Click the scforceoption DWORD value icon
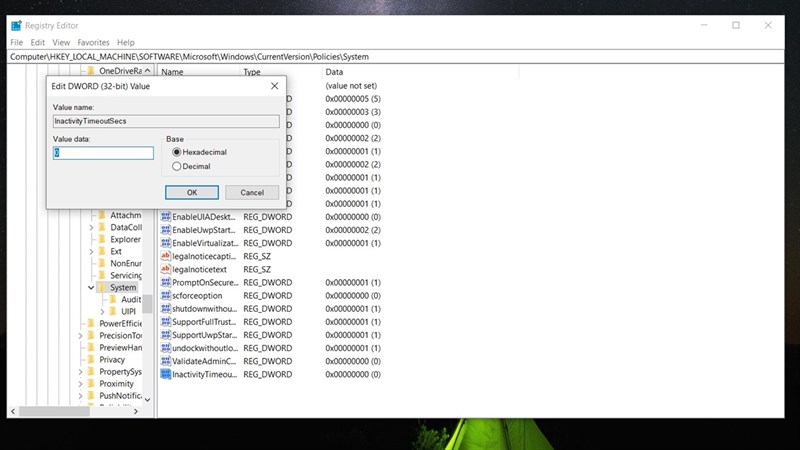This screenshot has width=800, height=450. 165,295
